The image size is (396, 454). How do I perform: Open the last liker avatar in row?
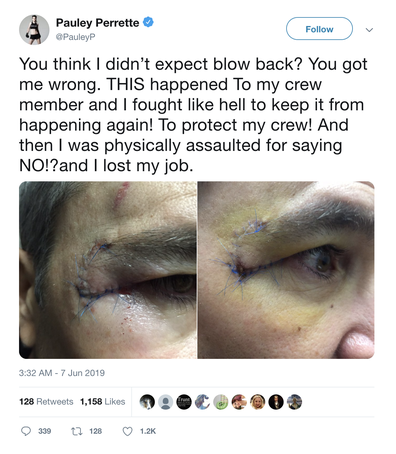coord(294,402)
